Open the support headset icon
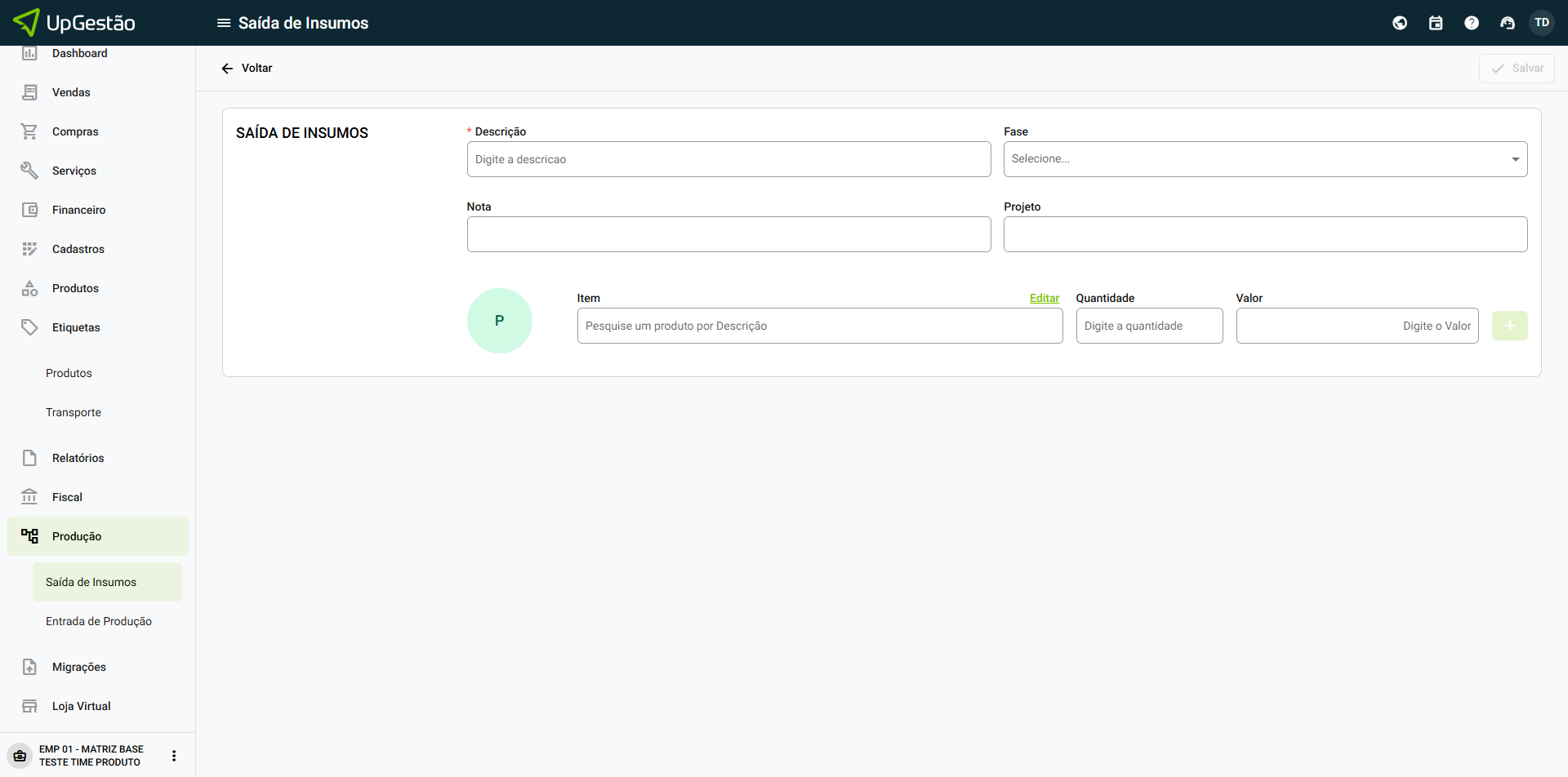 (1508, 23)
